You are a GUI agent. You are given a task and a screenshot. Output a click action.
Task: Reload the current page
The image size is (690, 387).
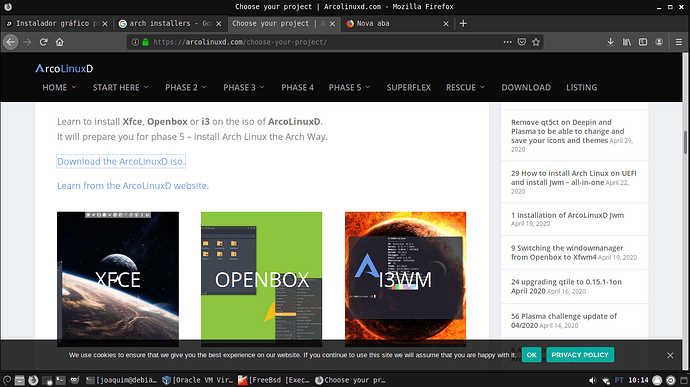coord(43,42)
